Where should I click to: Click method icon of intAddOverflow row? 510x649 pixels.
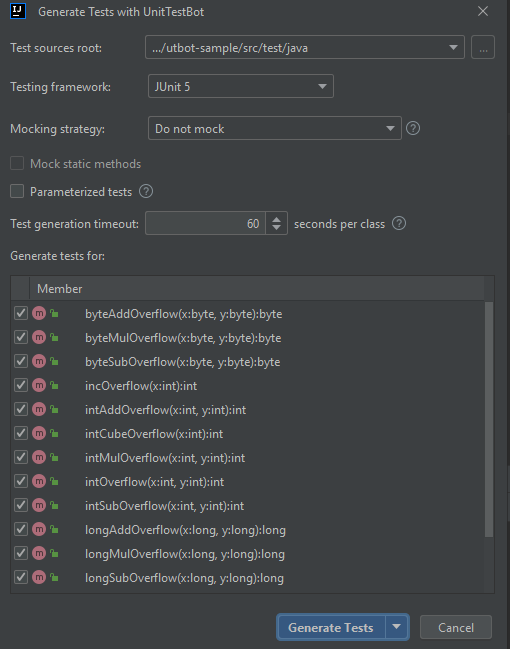point(39,409)
